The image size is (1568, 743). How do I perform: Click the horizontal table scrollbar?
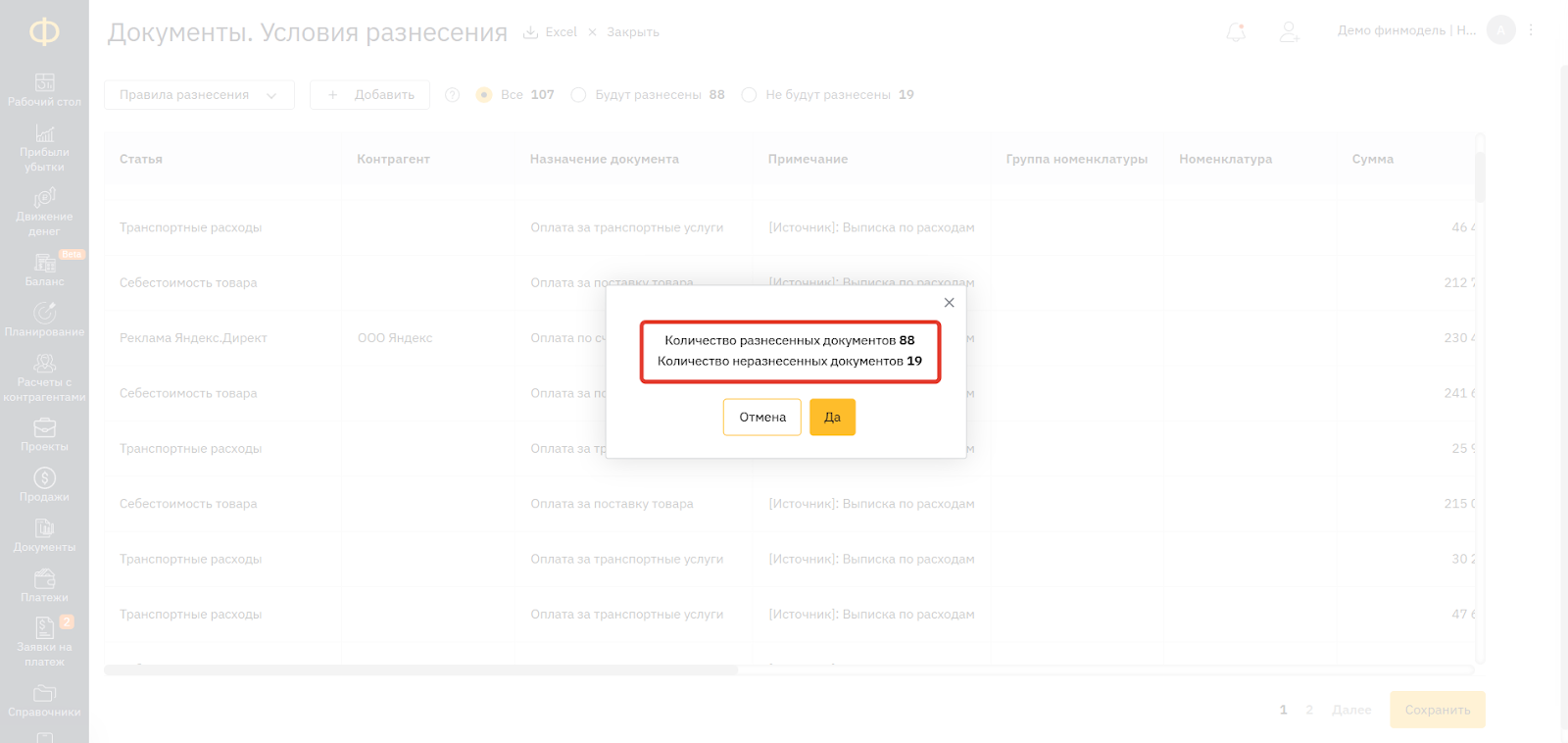point(421,670)
